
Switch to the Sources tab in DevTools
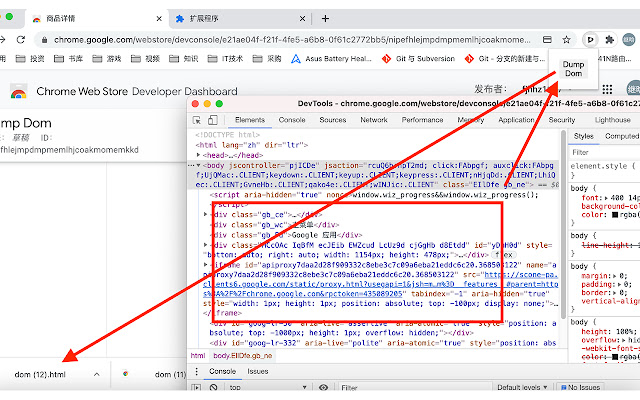coord(333,120)
